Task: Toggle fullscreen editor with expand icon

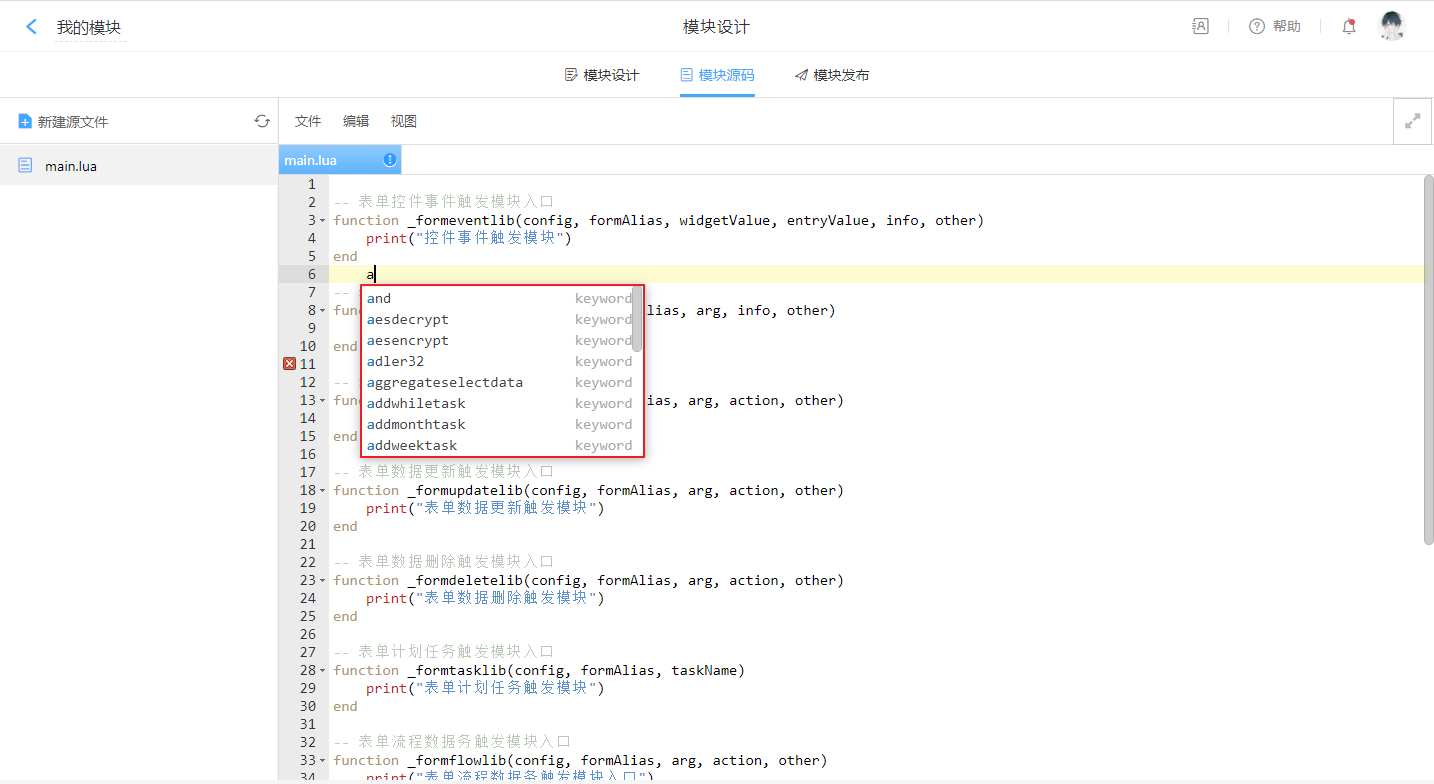Action: click(x=1412, y=121)
